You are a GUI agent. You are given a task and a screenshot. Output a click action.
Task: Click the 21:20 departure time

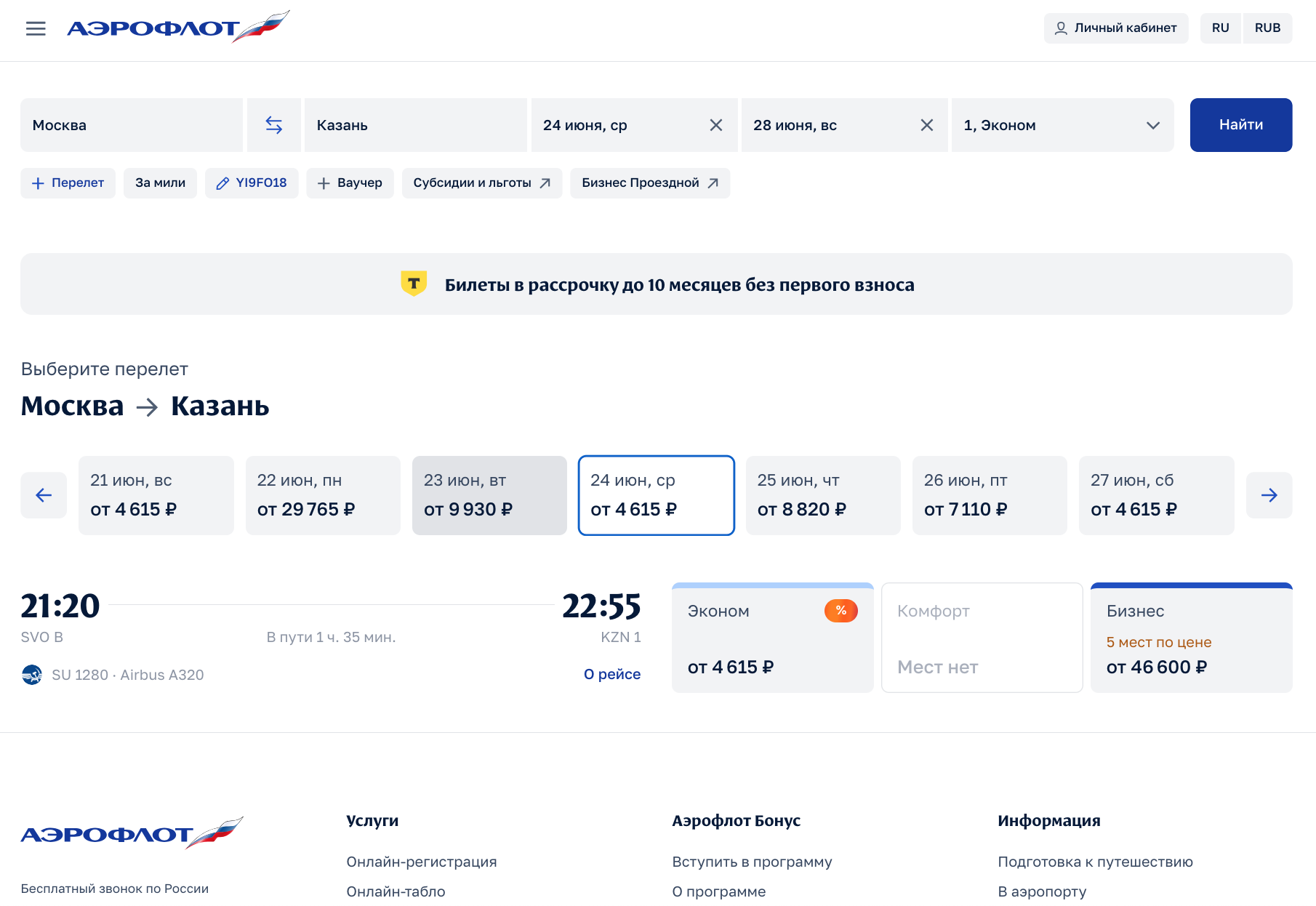[x=60, y=606]
